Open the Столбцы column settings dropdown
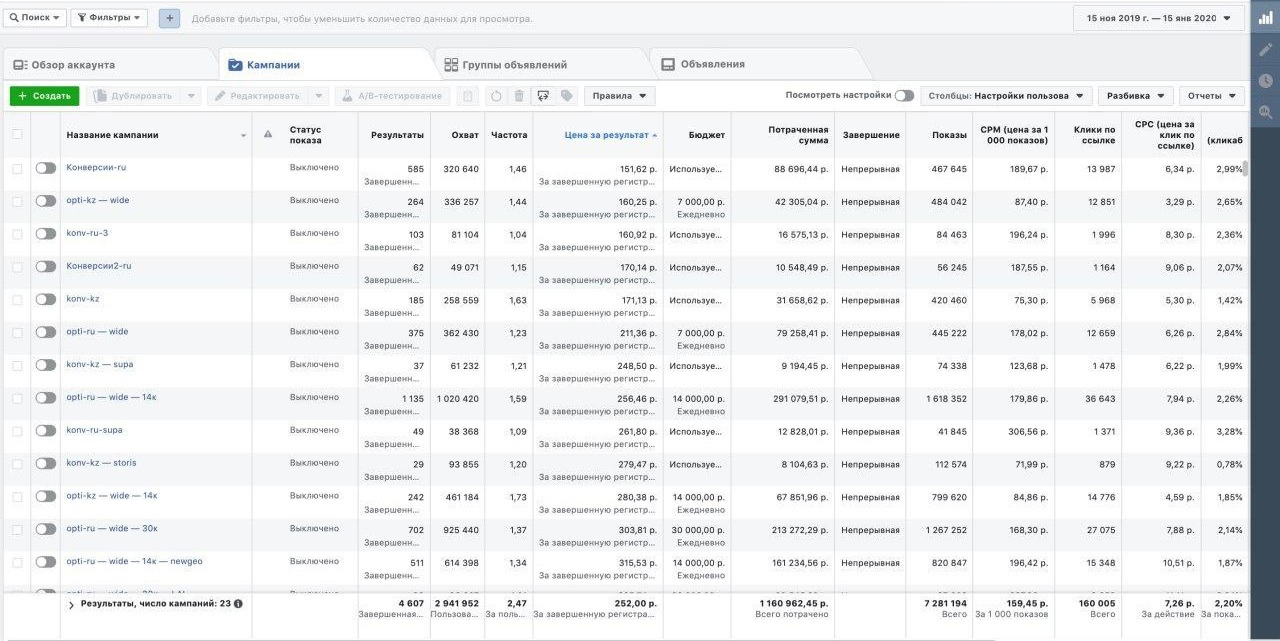The width and height of the screenshot is (1280, 641). pyautogui.click(x=1006, y=96)
